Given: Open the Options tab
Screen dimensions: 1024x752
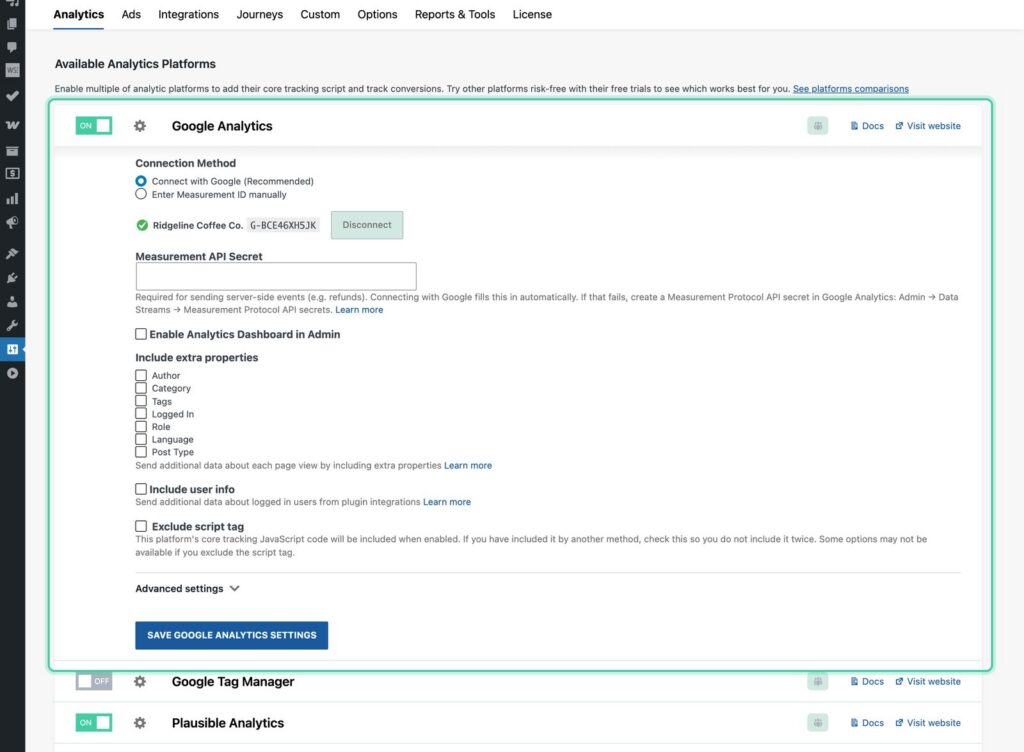Looking at the screenshot, I should click(x=377, y=14).
